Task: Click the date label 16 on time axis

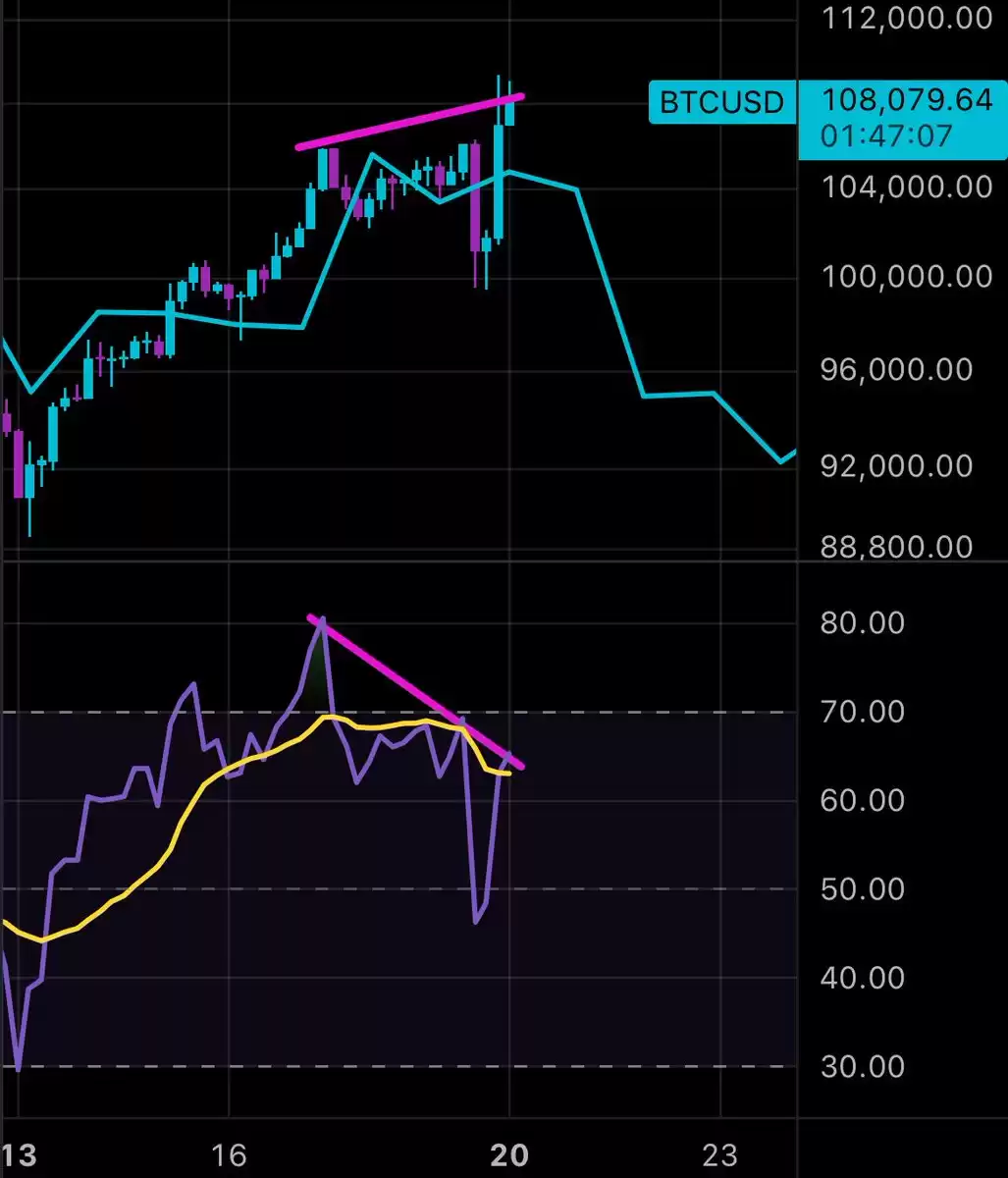Action: coord(229,1155)
